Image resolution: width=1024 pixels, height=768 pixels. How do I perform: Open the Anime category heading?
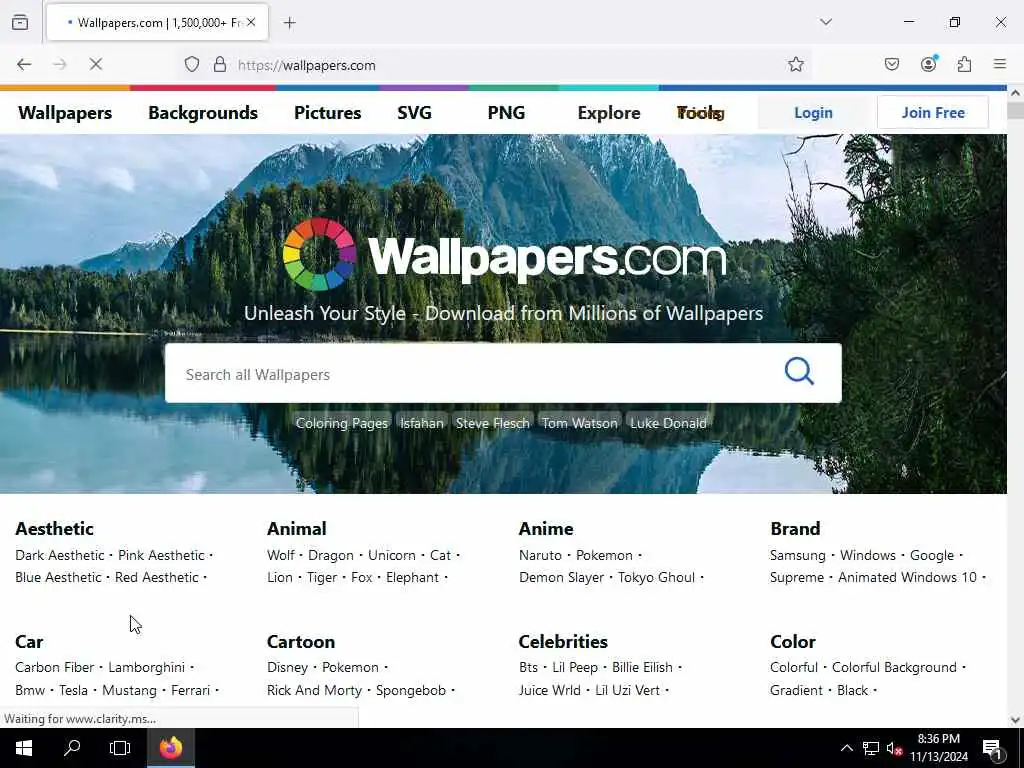point(546,528)
